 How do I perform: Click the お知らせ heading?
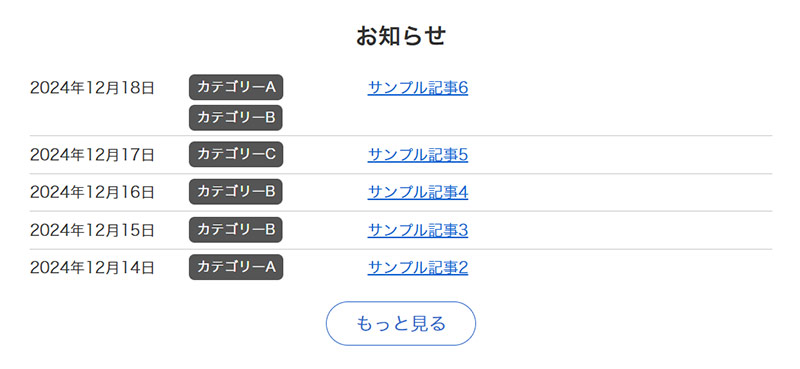pos(401,36)
